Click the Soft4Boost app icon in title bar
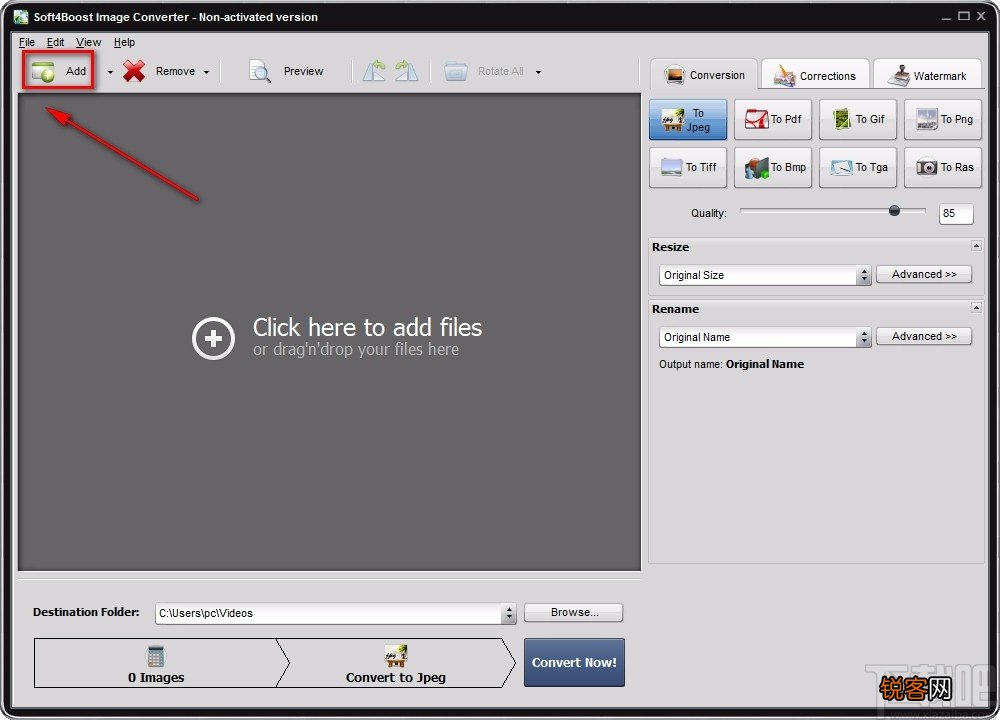 pyautogui.click(x=20, y=17)
